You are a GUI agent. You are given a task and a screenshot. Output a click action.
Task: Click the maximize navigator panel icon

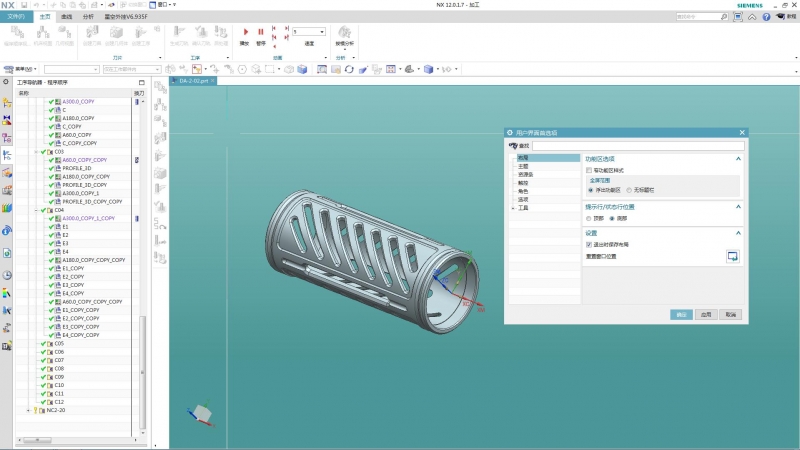141,82
